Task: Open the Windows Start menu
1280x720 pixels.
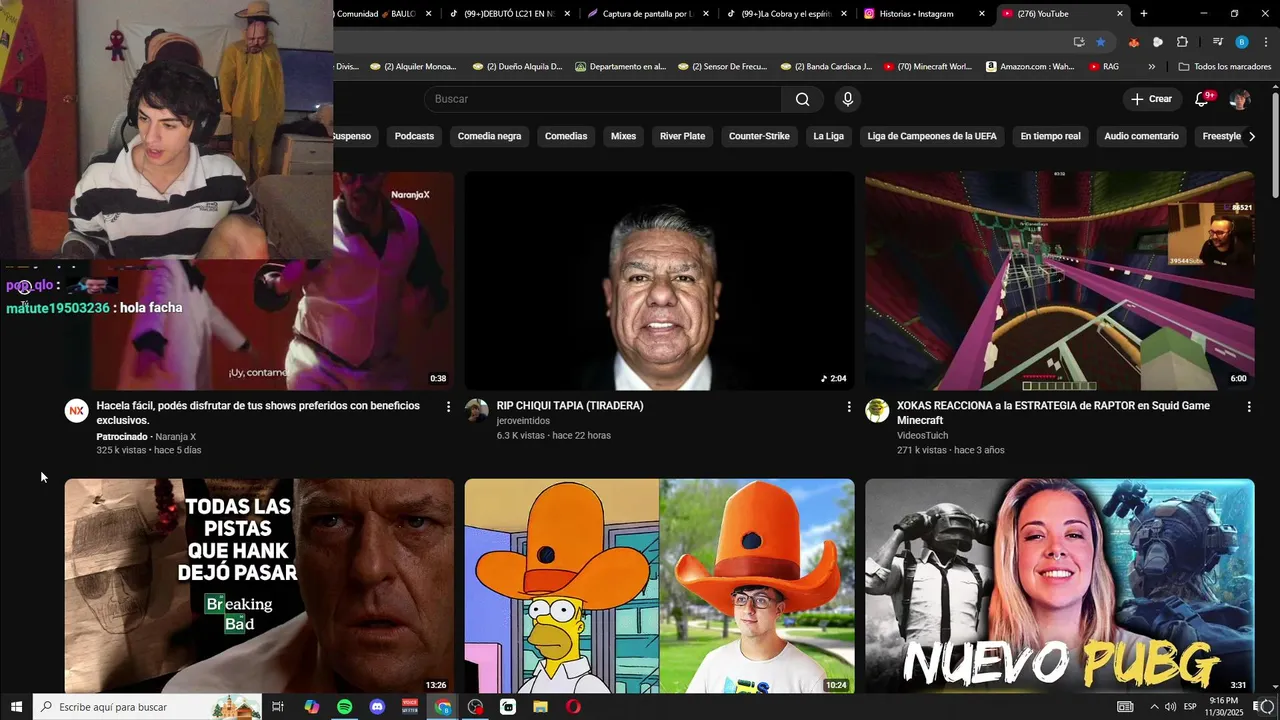Action: pos(16,707)
